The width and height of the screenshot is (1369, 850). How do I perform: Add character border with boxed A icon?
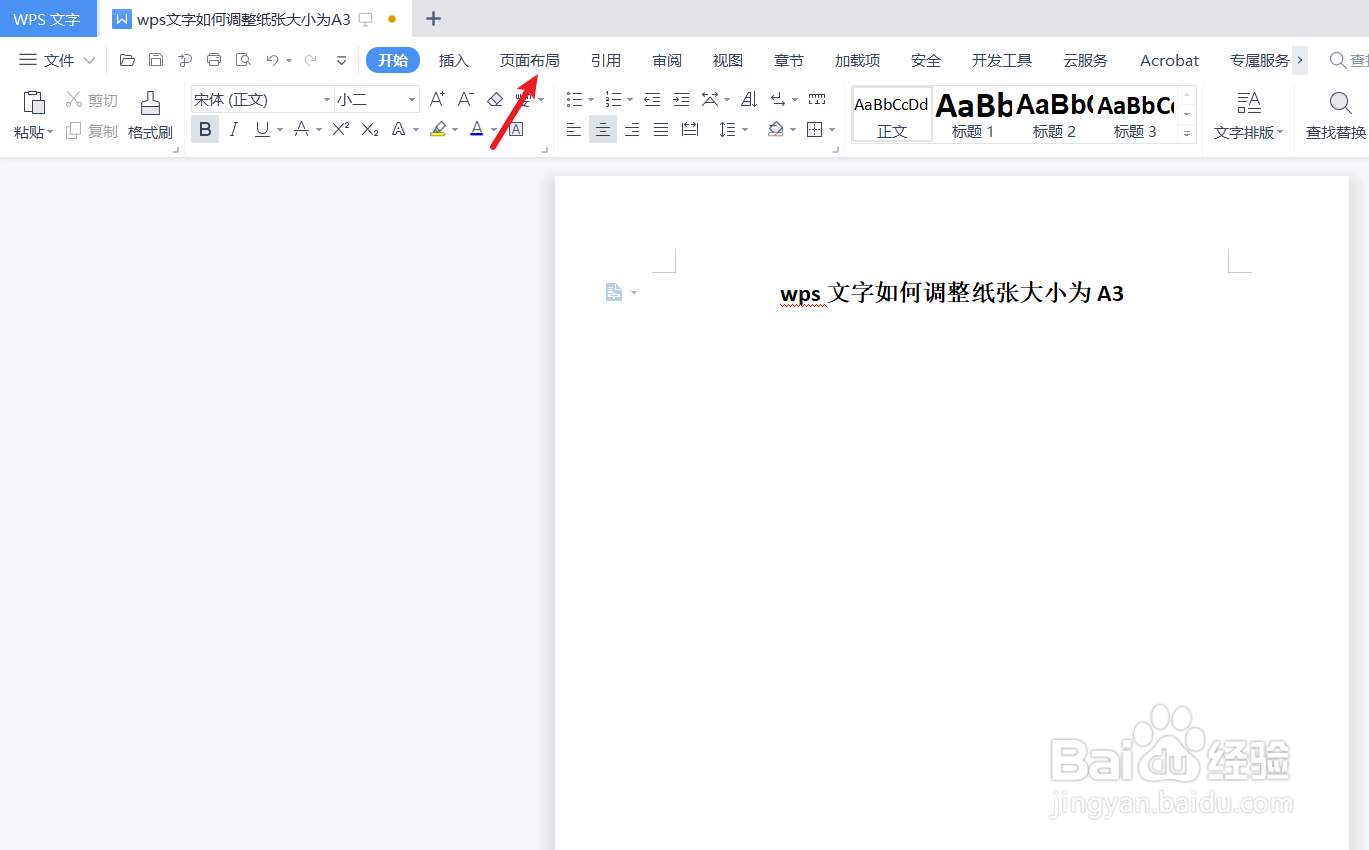tap(516, 129)
